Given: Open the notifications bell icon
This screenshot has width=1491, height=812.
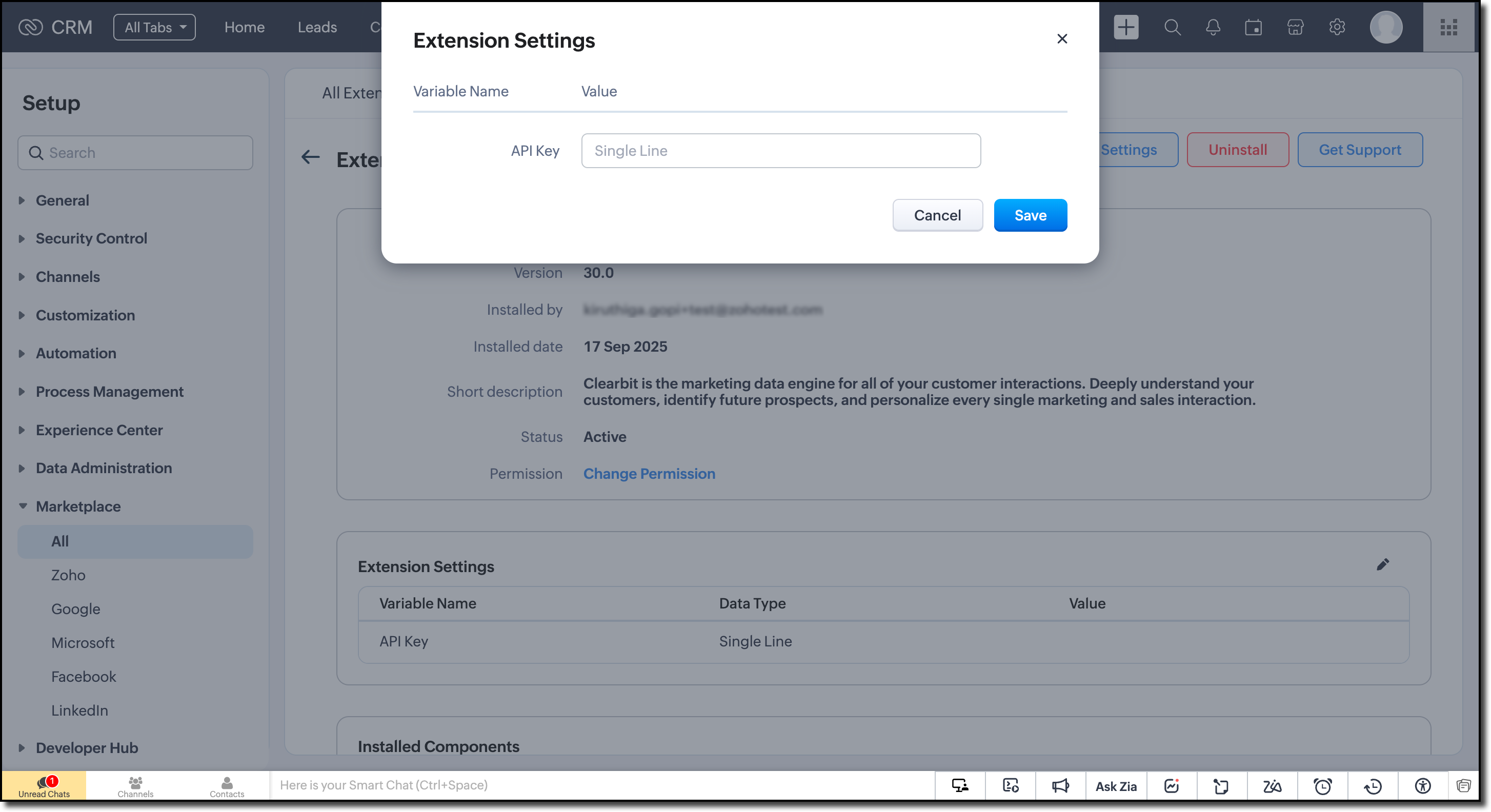Looking at the screenshot, I should [1213, 27].
